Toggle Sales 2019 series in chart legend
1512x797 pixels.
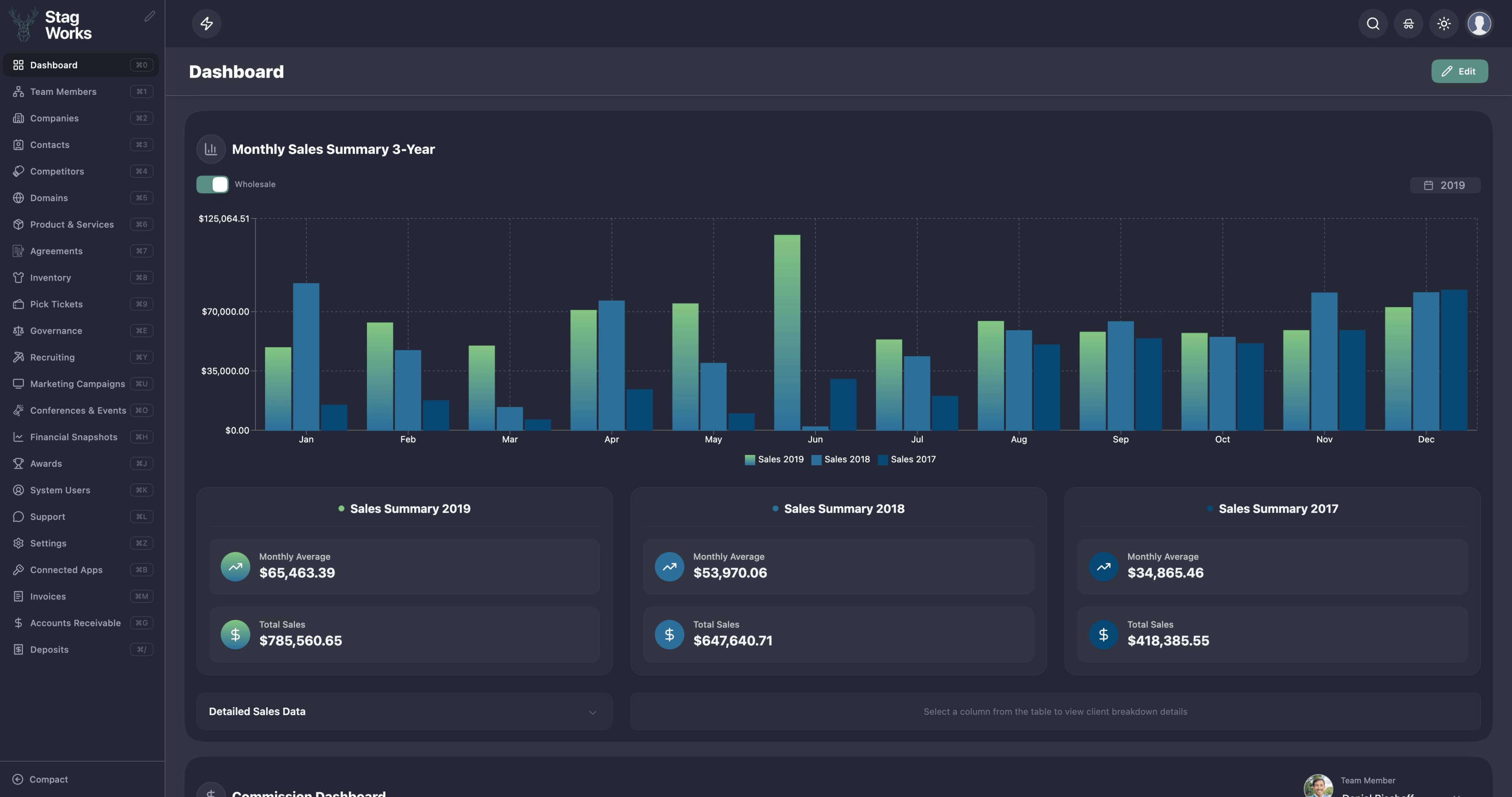(774, 460)
